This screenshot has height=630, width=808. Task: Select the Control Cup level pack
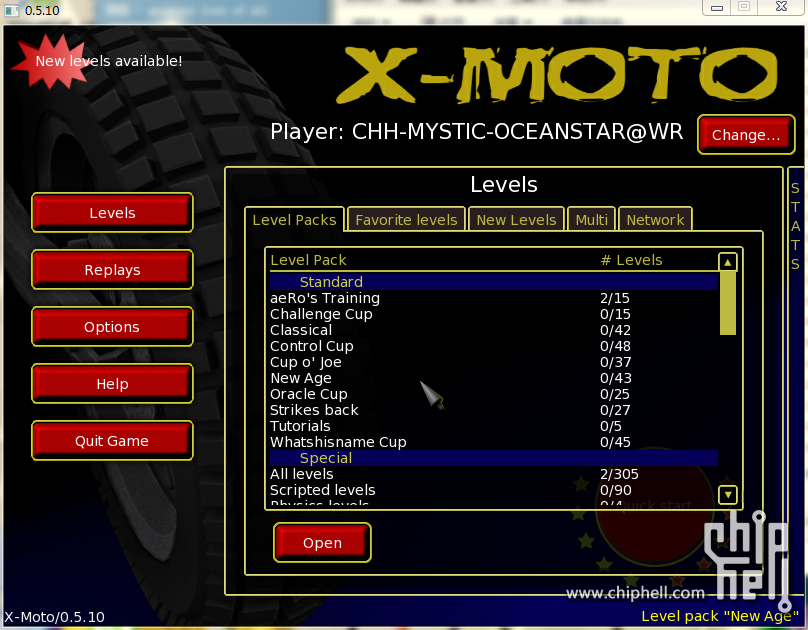[494, 346]
